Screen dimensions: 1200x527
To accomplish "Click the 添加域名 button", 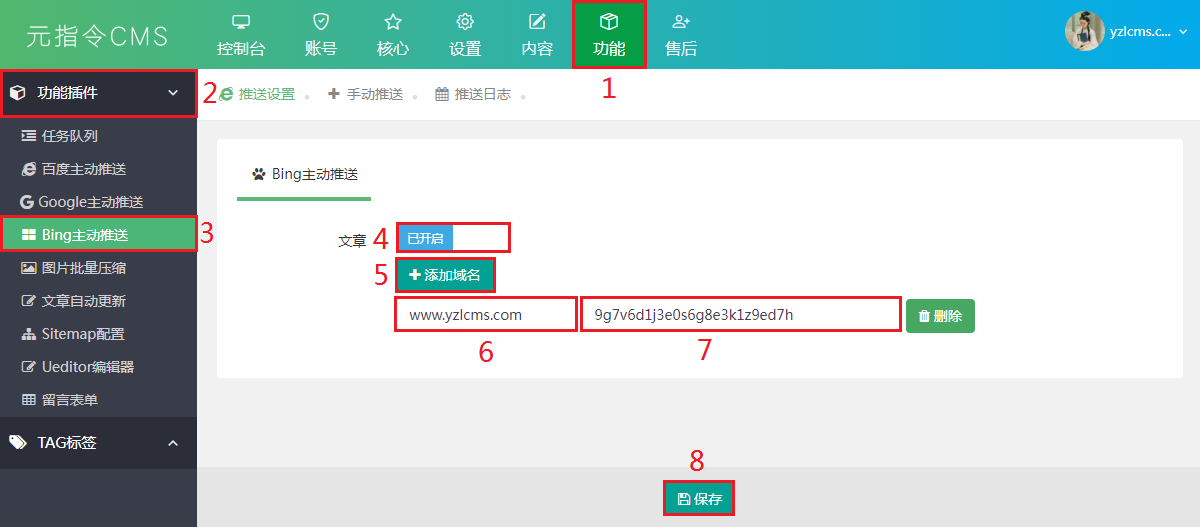I will pyautogui.click(x=445, y=274).
